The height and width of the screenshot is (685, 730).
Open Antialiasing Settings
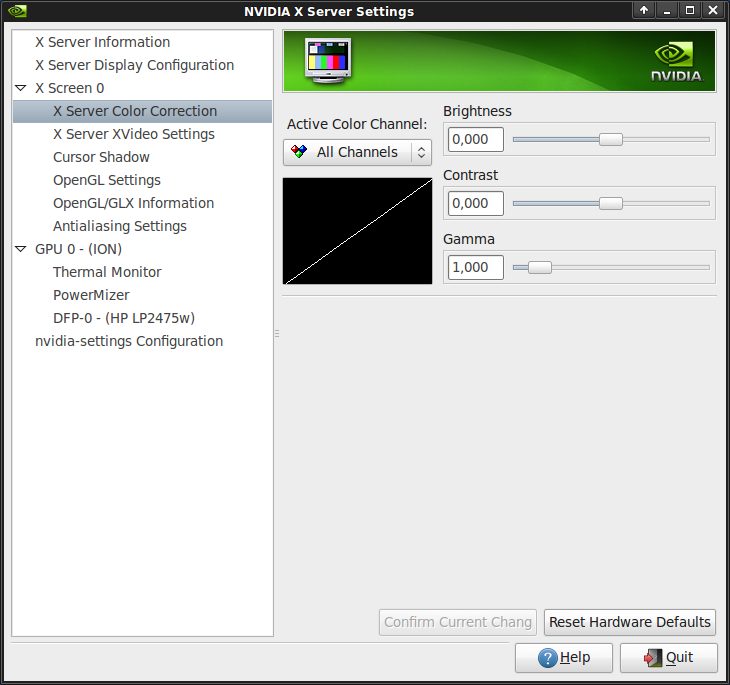(x=120, y=226)
